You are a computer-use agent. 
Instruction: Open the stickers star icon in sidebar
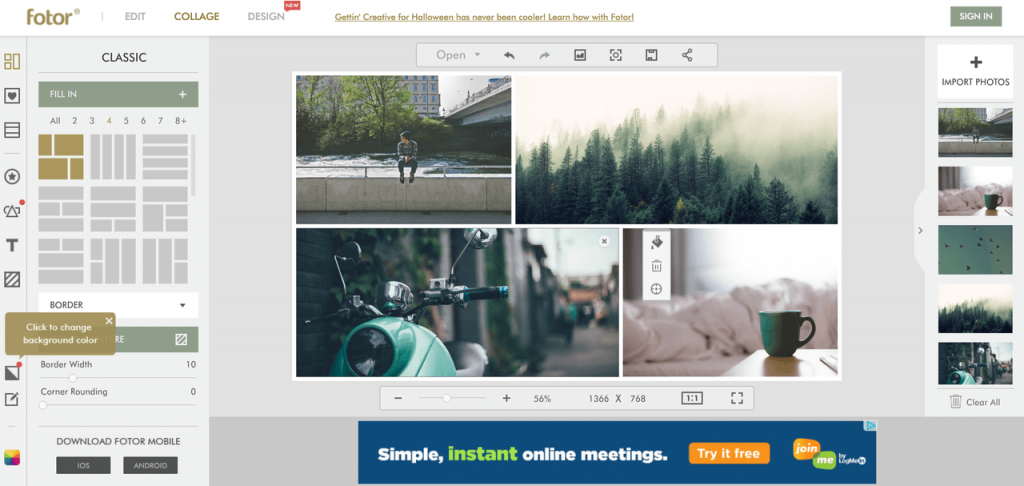pos(12,177)
